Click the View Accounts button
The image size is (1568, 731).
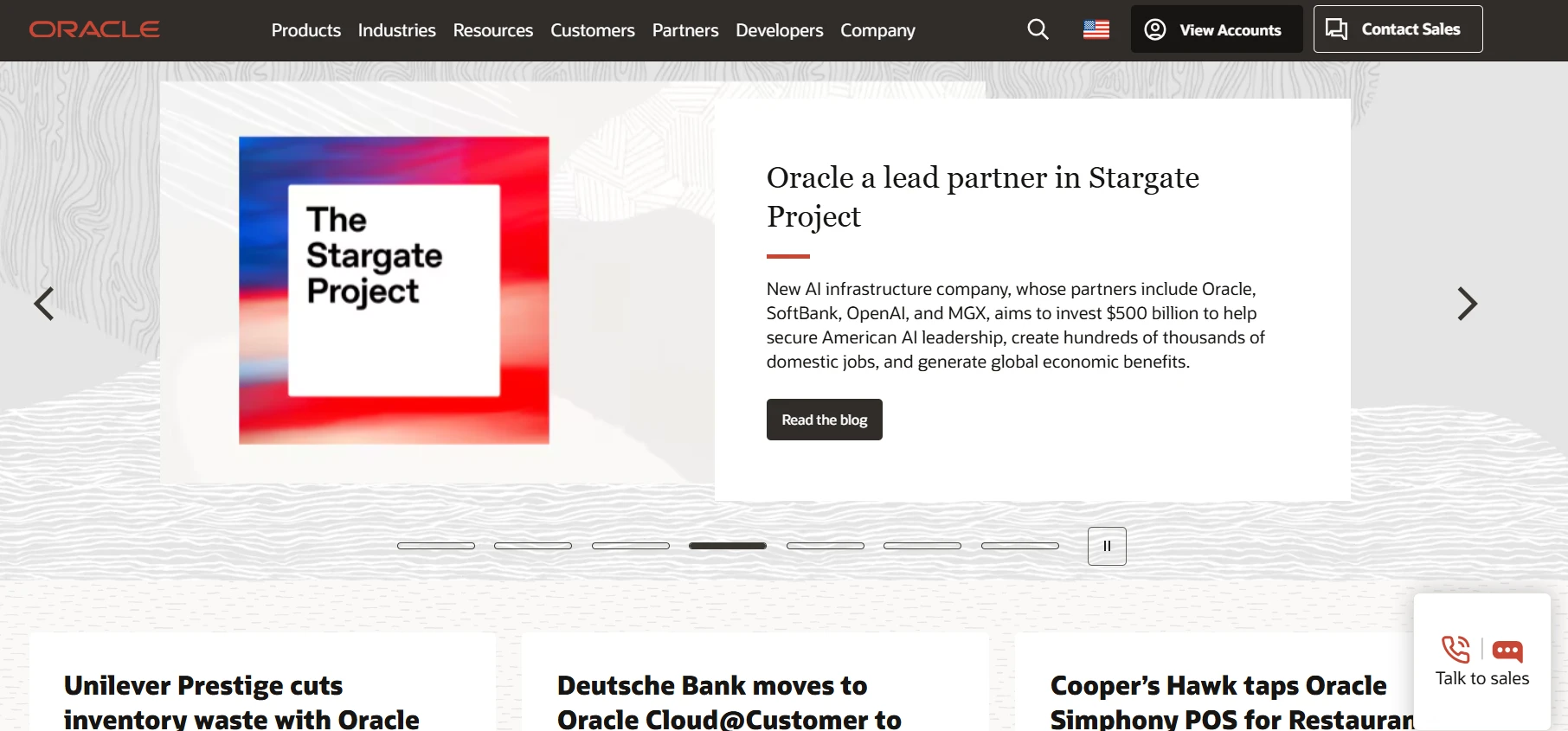(x=1217, y=29)
